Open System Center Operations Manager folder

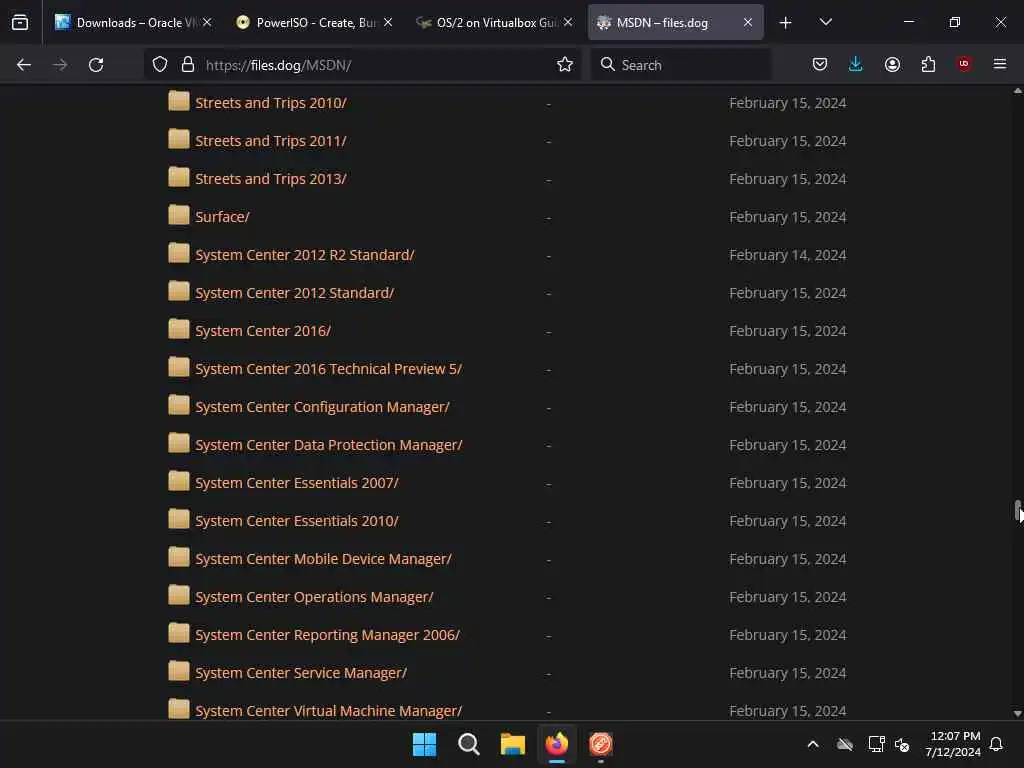point(314,597)
